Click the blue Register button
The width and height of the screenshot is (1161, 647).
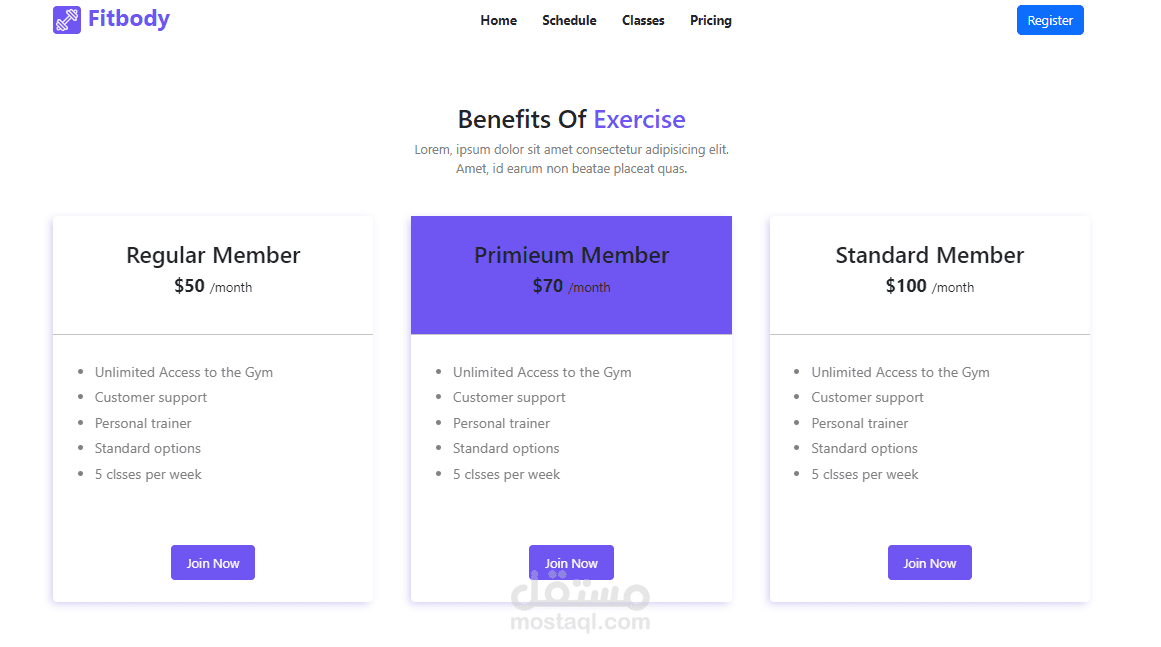[1050, 20]
